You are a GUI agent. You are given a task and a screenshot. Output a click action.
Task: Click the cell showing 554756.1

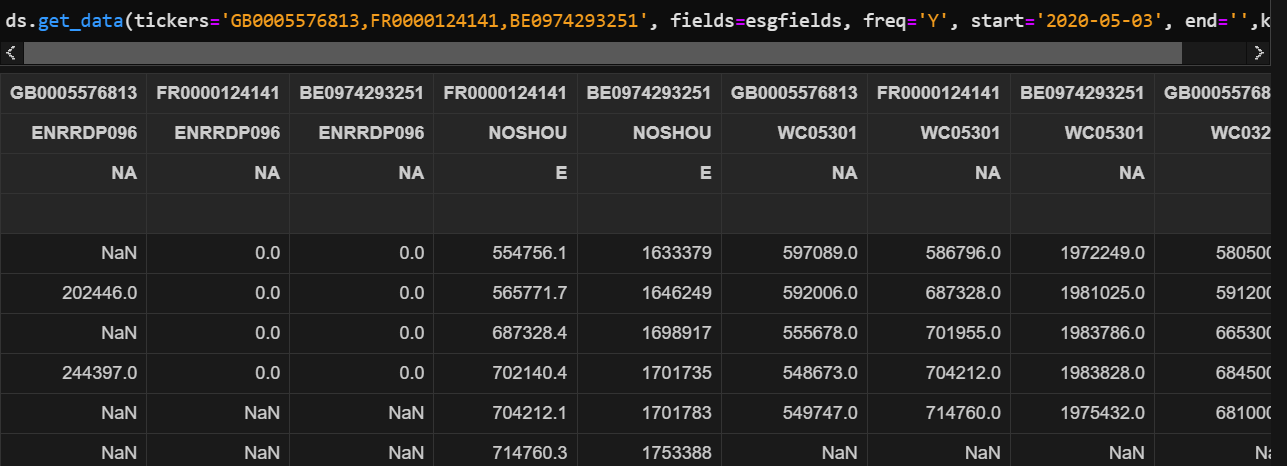coord(506,253)
